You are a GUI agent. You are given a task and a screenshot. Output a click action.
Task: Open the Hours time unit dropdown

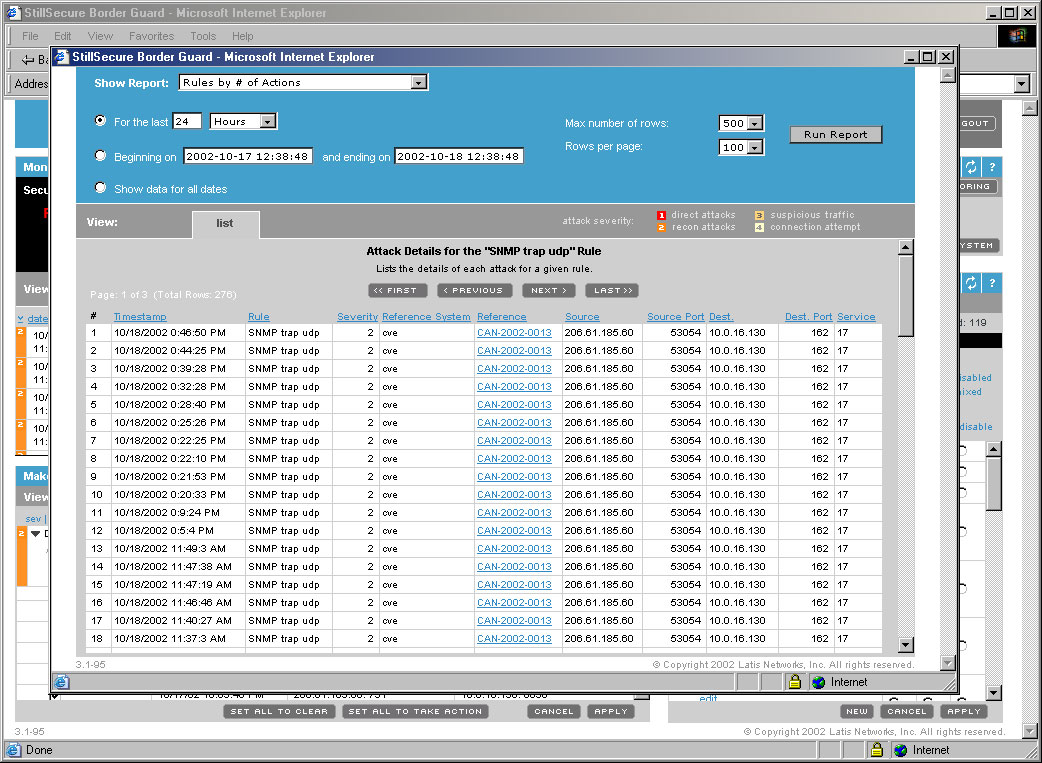tap(268, 122)
